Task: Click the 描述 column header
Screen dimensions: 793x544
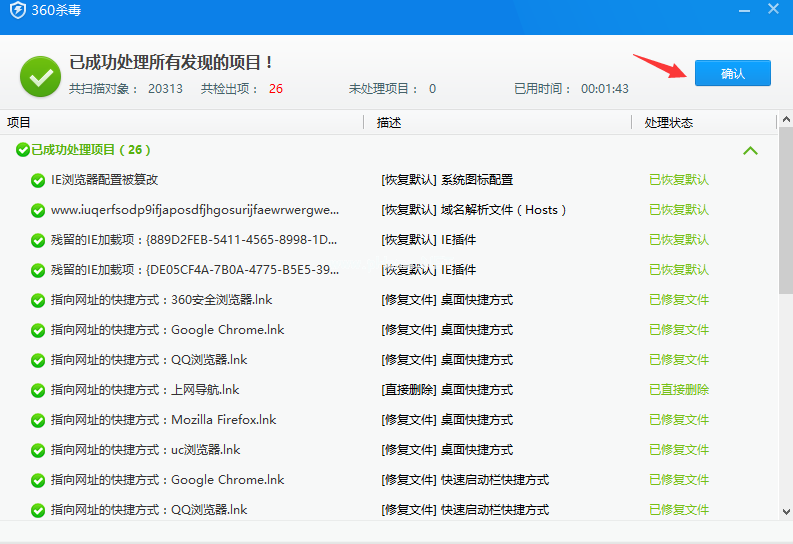Action: click(389, 123)
